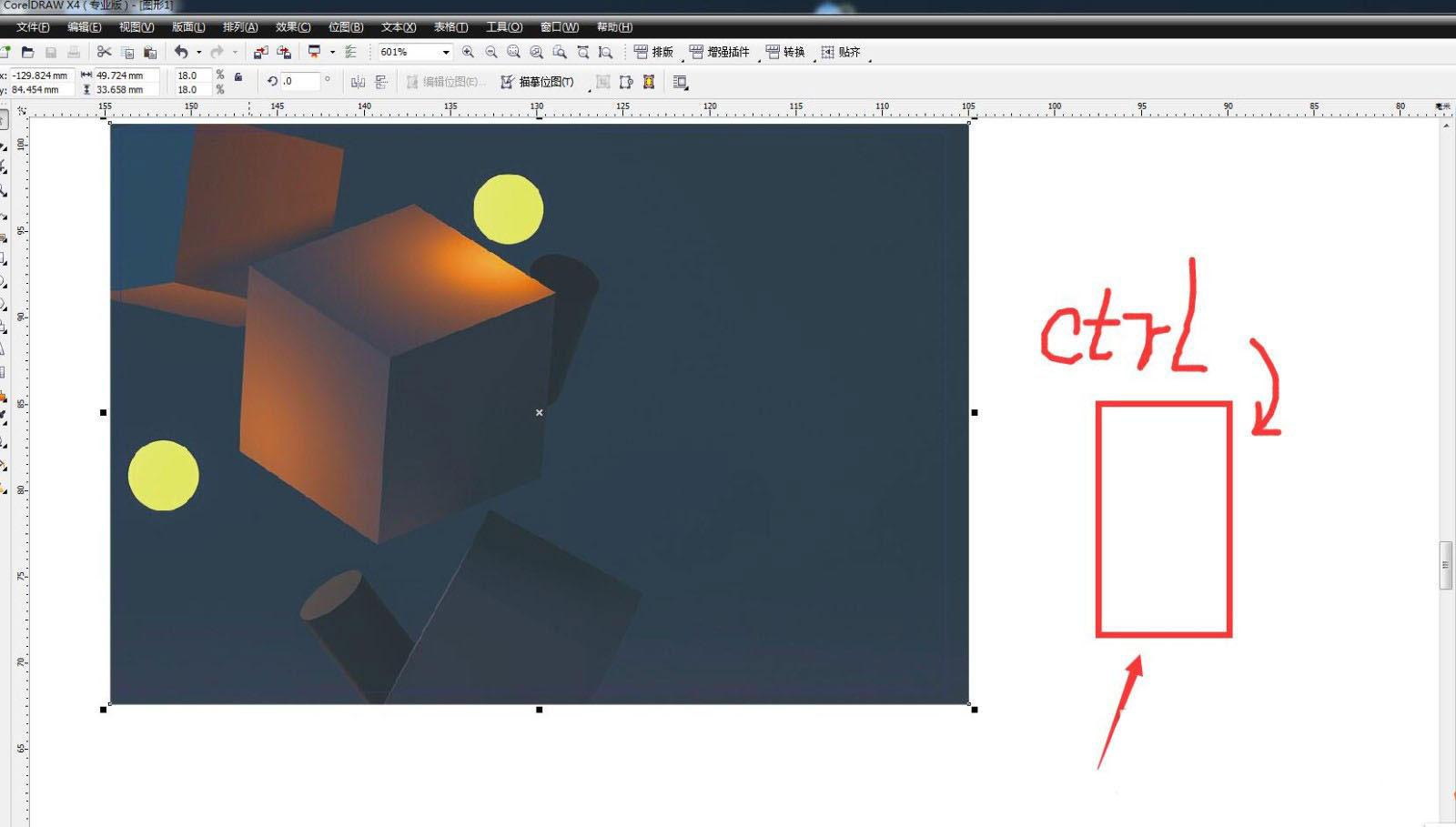Image resolution: width=1456 pixels, height=827 pixels.
Task: Click the 描摹位图(T) button
Action: [x=537, y=82]
